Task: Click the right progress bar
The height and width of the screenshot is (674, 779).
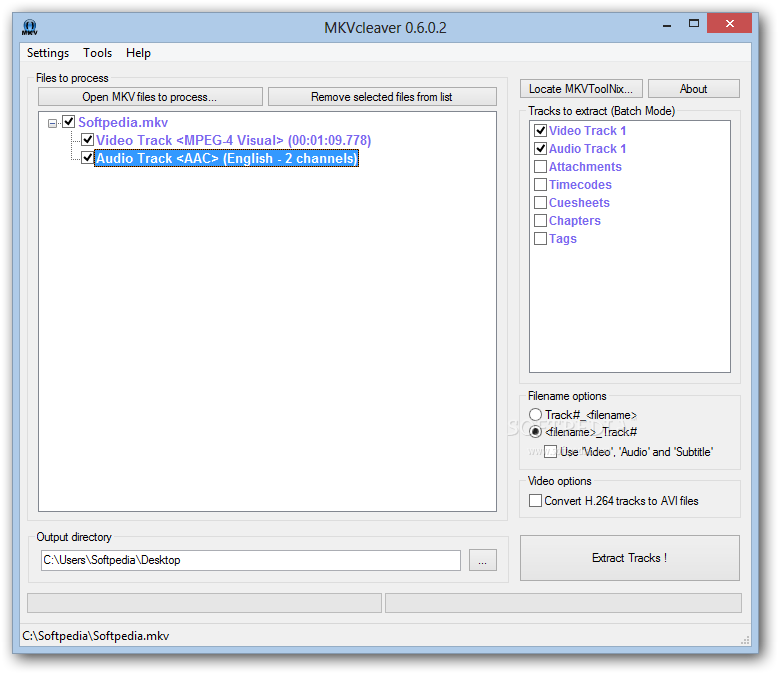Action: (x=563, y=603)
